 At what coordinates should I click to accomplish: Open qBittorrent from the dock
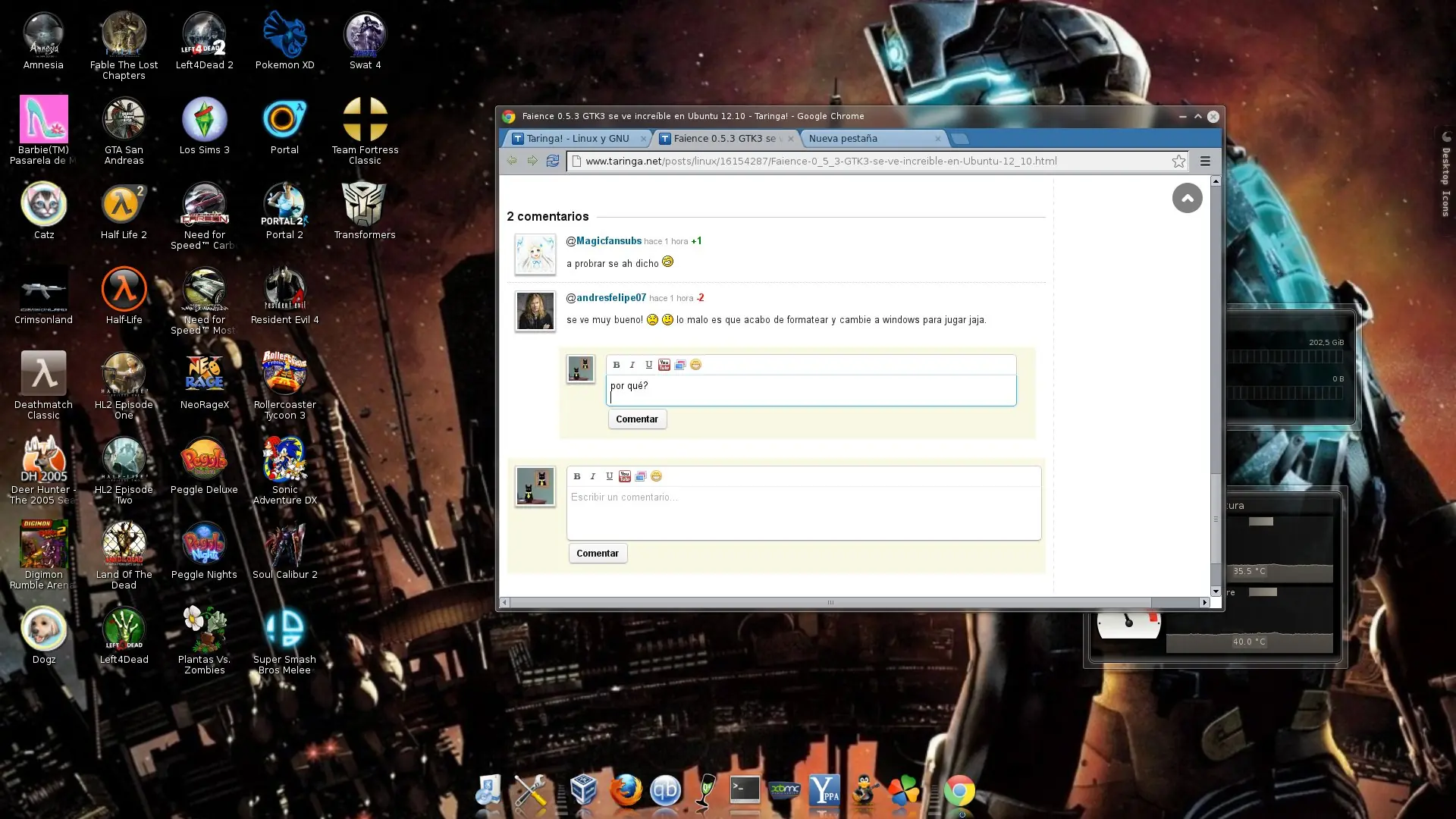(665, 791)
